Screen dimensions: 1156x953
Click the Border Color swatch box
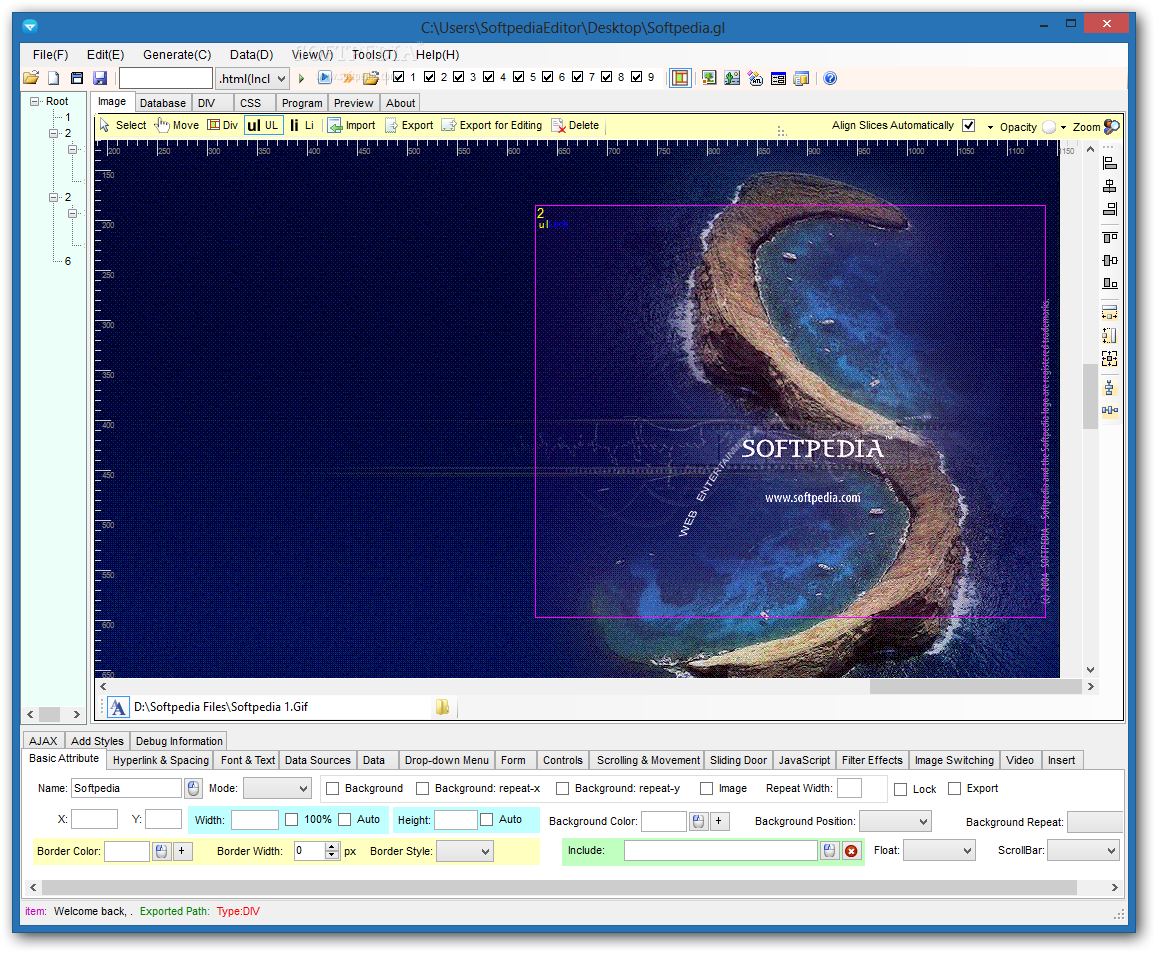pos(127,851)
